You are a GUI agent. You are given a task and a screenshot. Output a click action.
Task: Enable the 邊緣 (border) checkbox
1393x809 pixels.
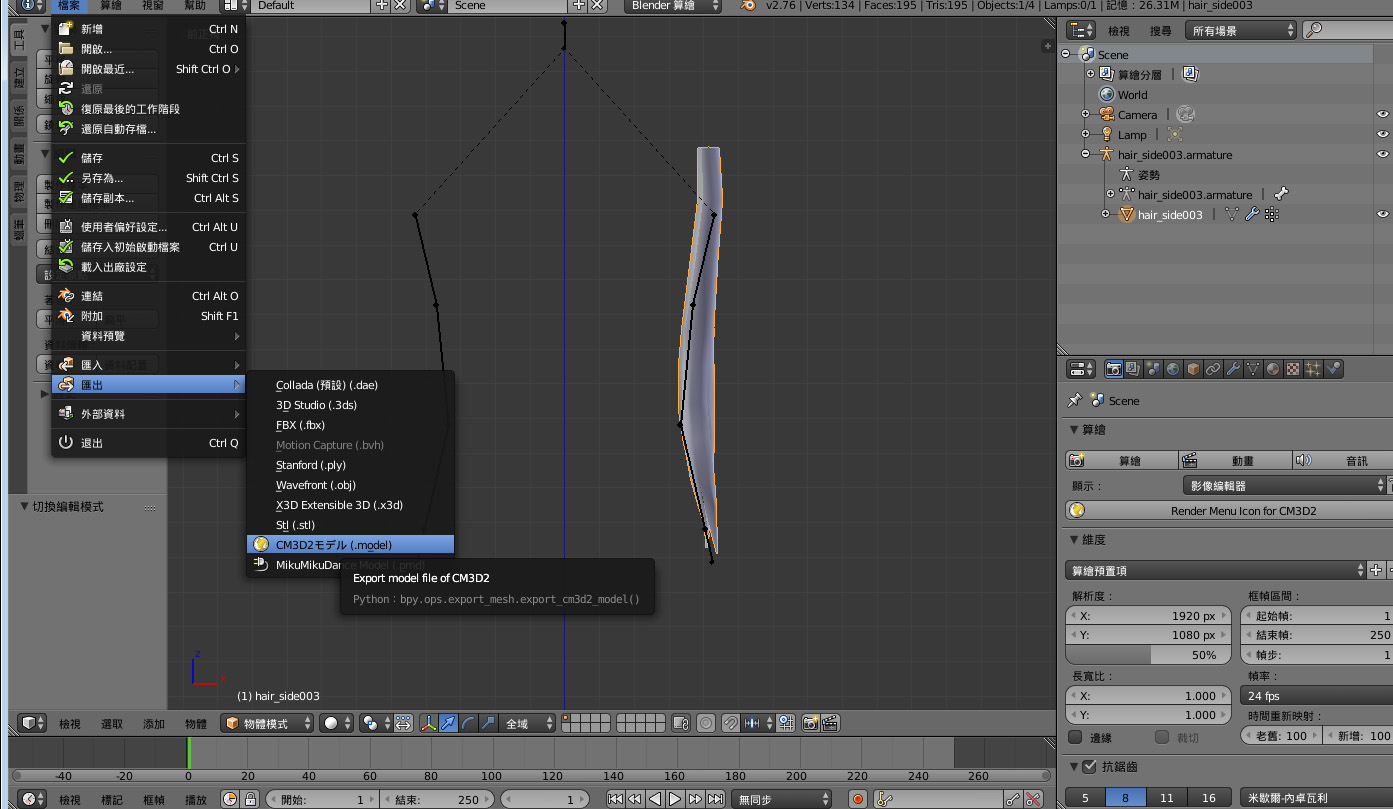click(x=1075, y=737)
